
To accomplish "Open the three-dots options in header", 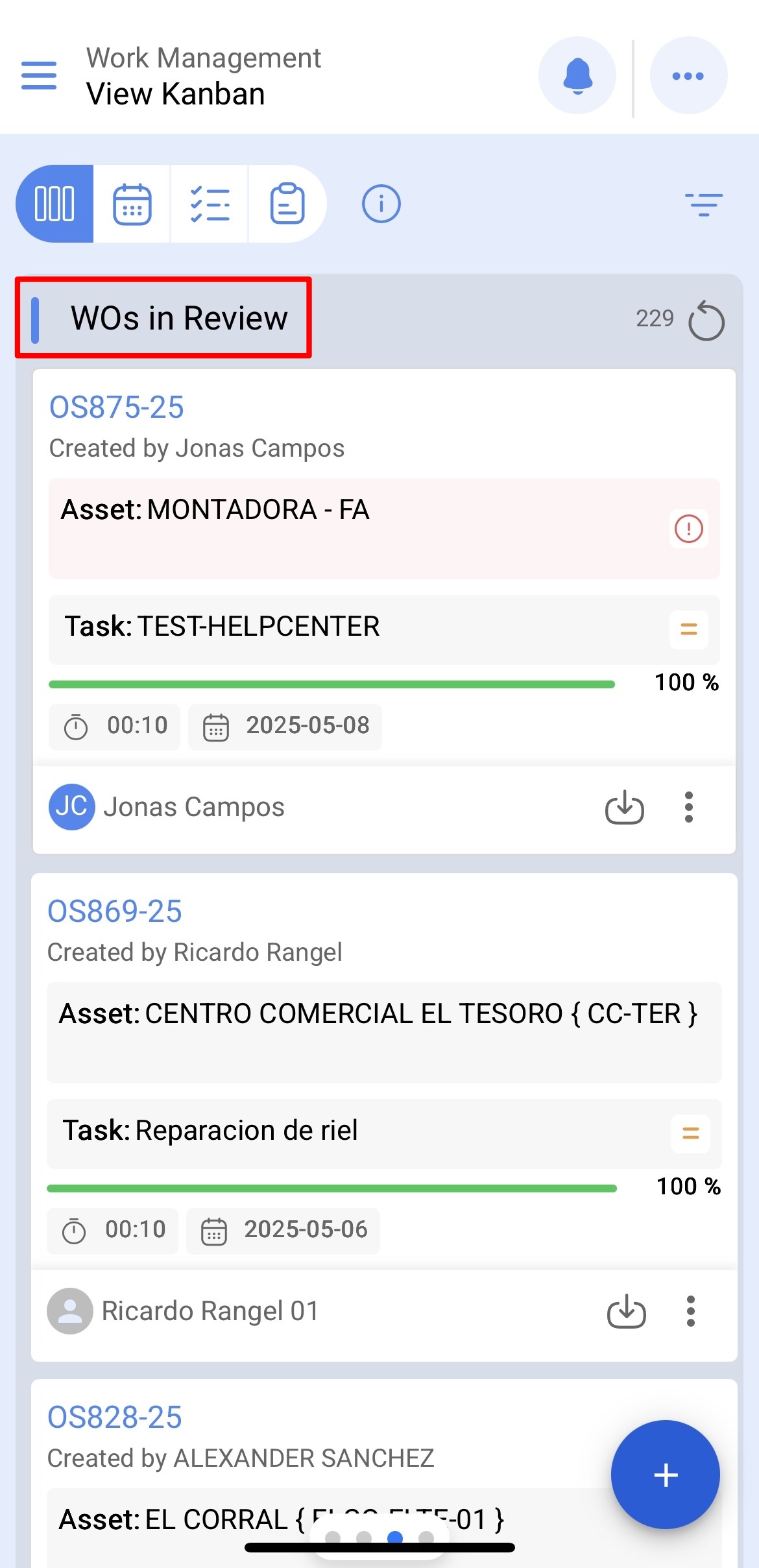I will click(688, 76).
